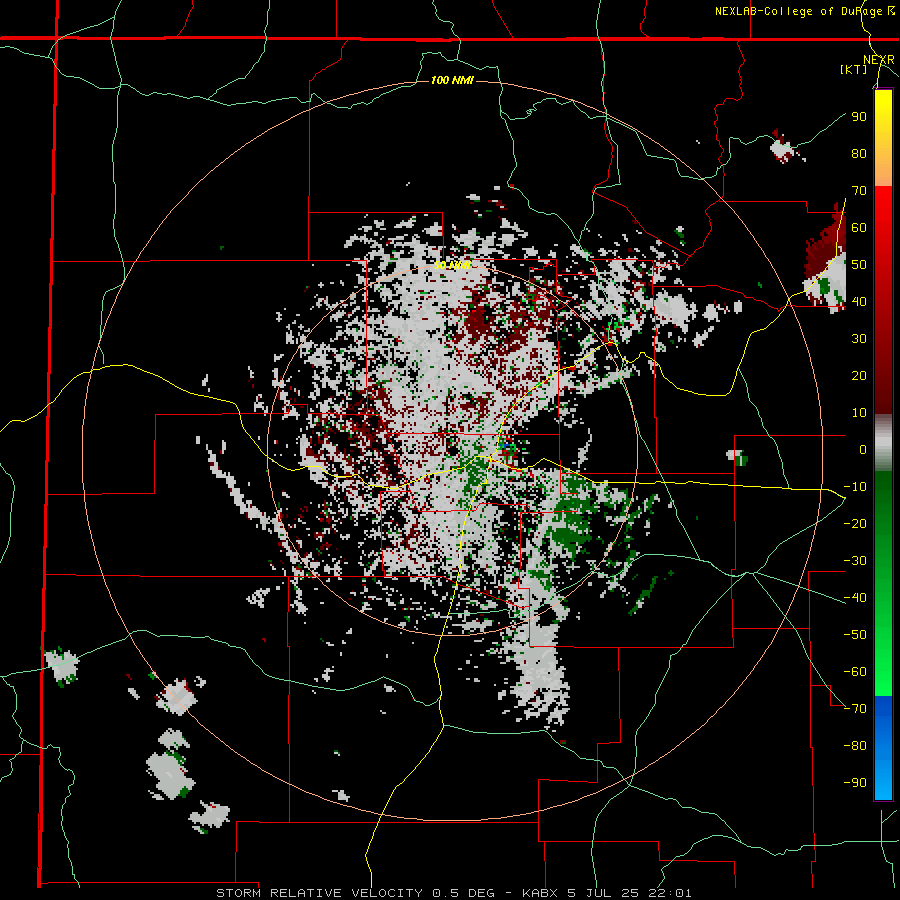Click the -90 knots scale label
This screenshot has height=900, width=900.
[855, 783]
